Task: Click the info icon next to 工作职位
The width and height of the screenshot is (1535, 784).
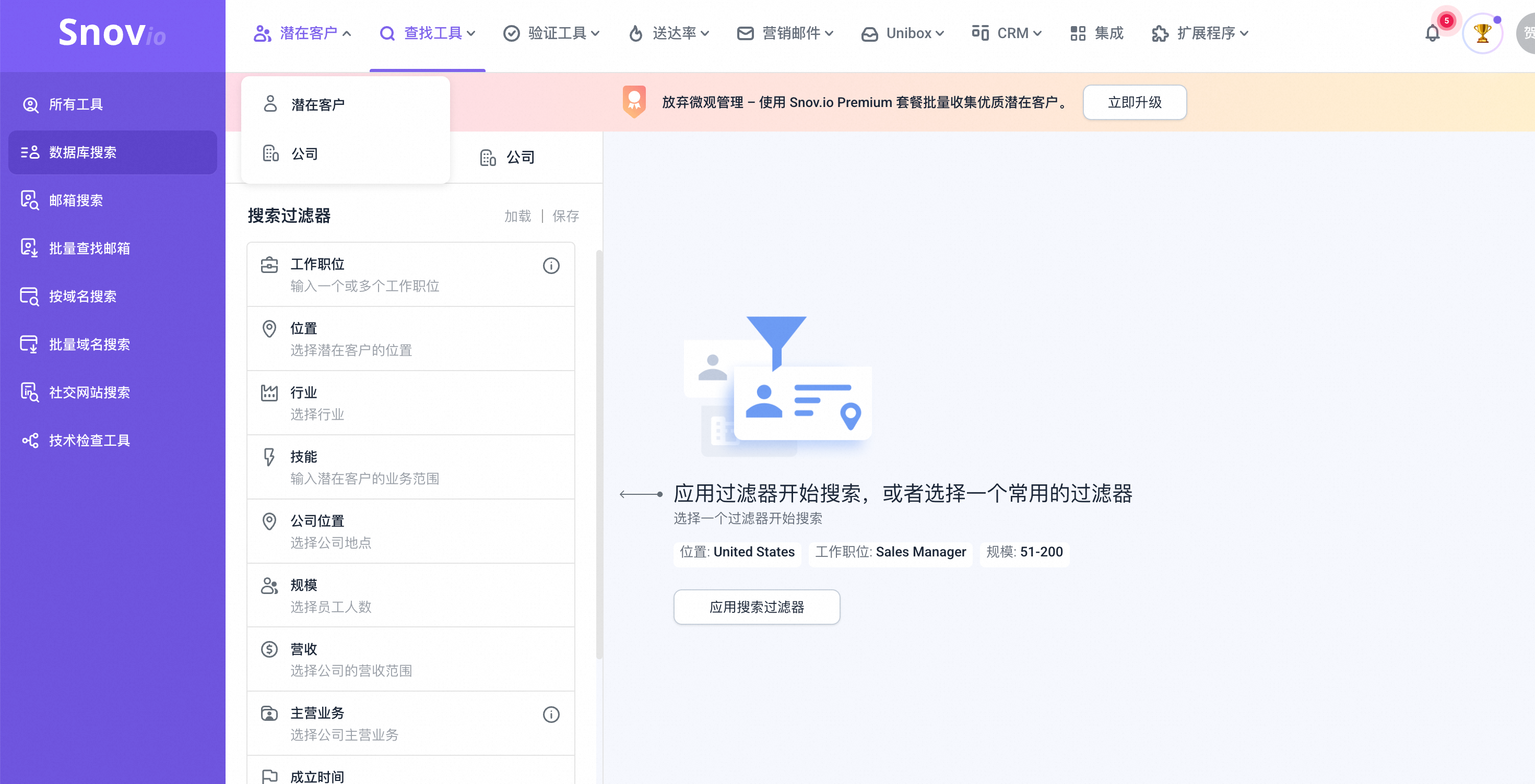Action: point(551,266)
